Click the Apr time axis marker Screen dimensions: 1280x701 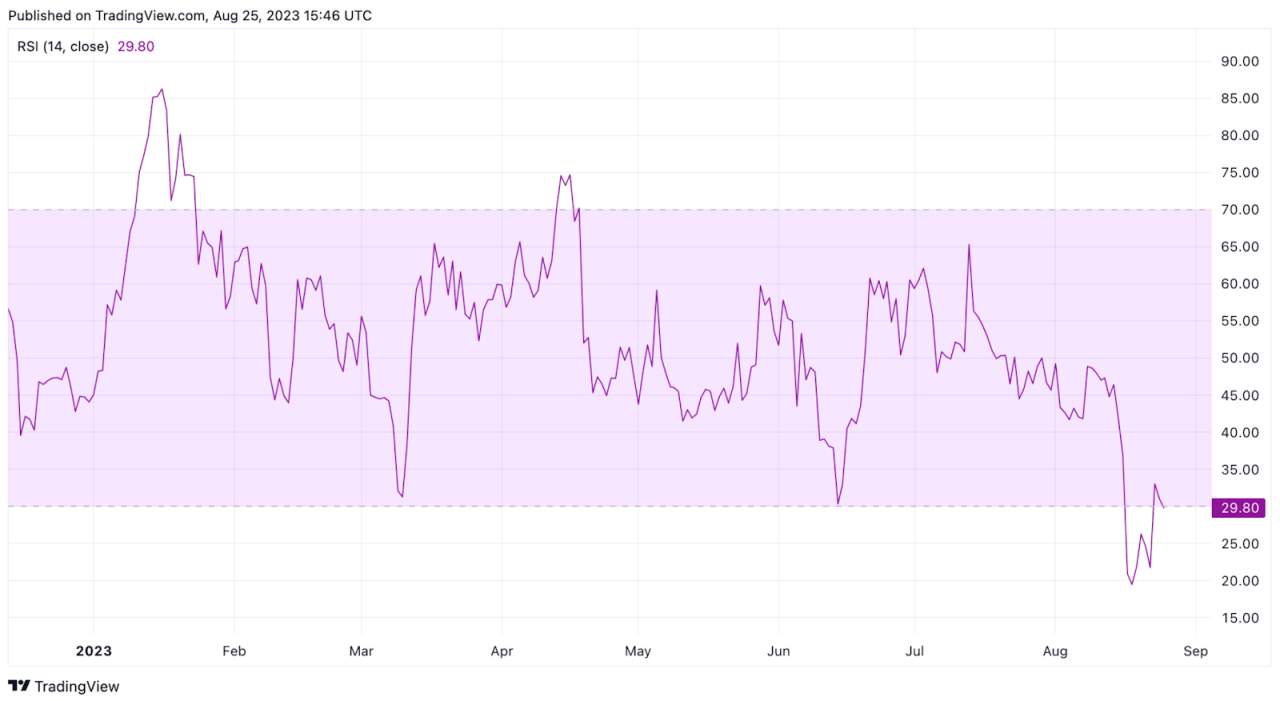[x=502, y=651]
